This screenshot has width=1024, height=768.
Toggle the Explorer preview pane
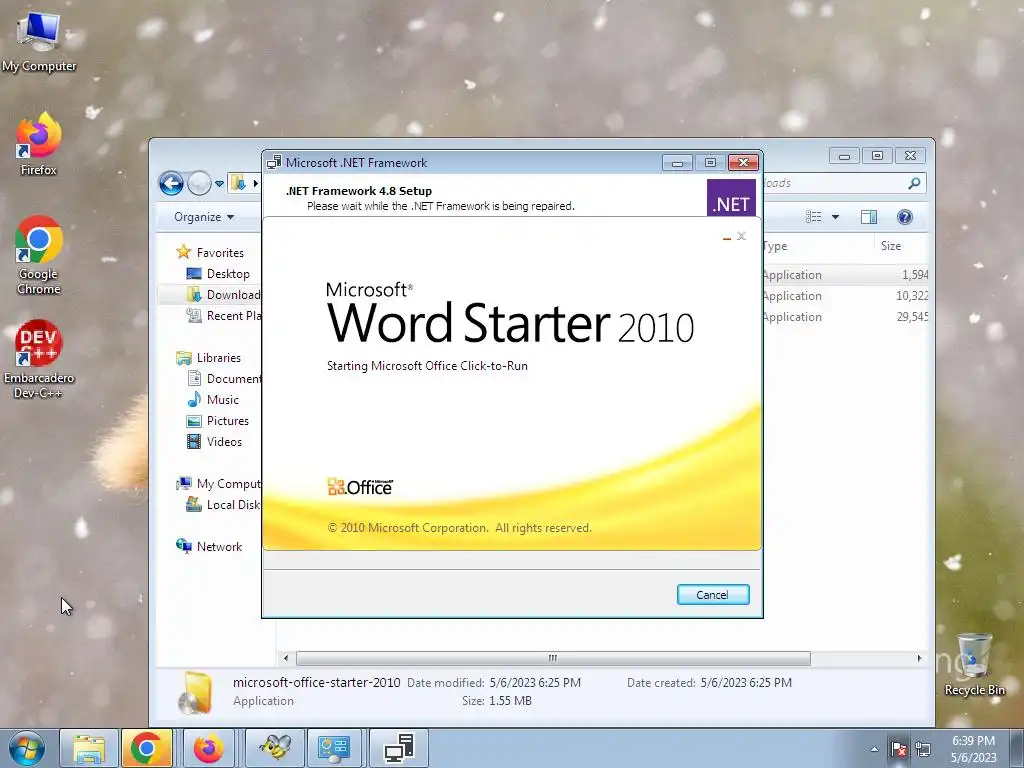coord(869,217)
